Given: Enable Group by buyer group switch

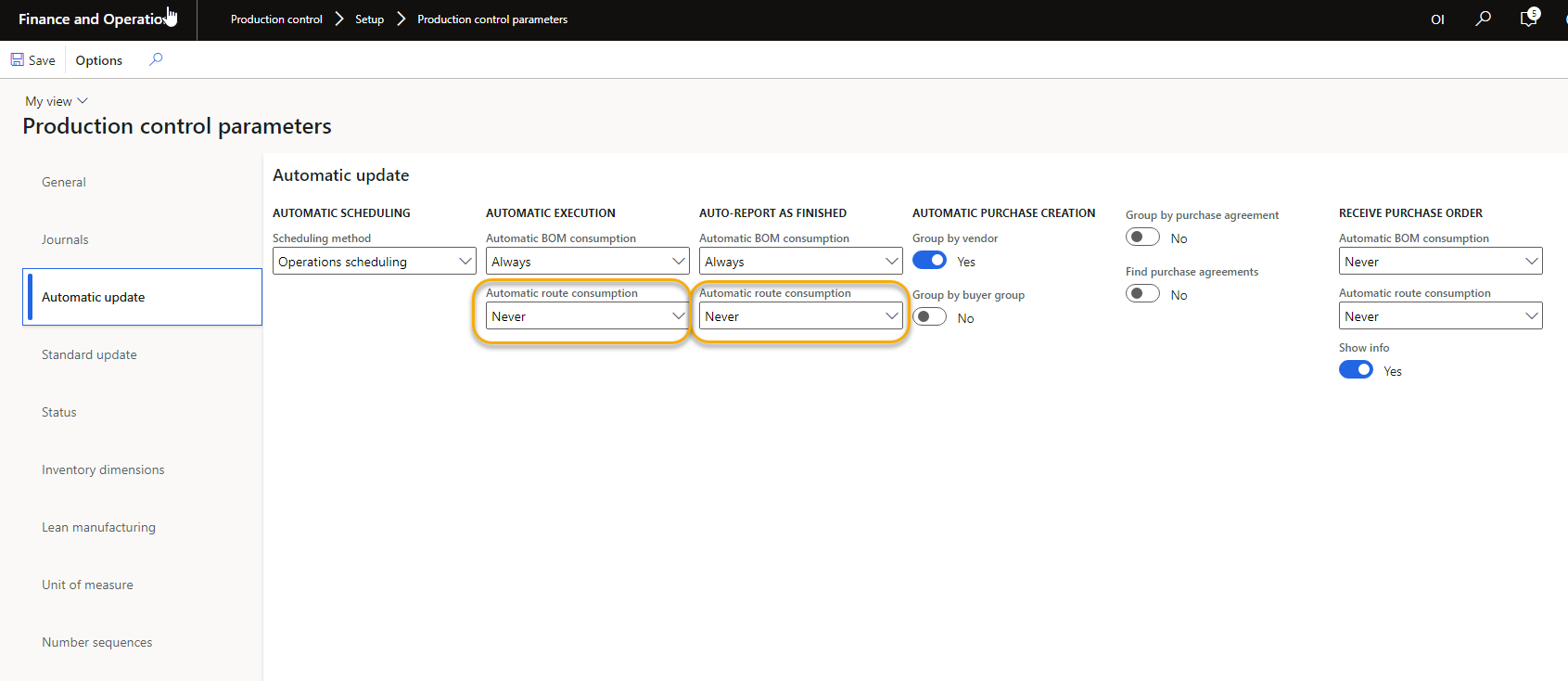Looking at the screenshot, I should 929,317.
